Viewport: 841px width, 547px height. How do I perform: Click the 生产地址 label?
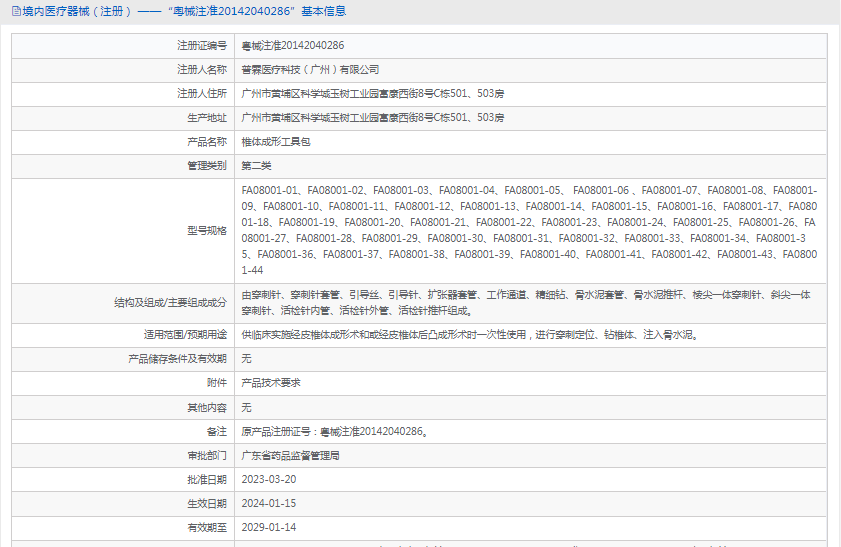[x=207, y=118]
